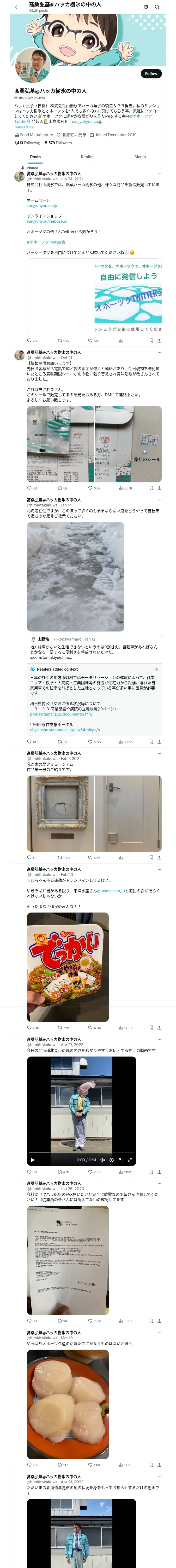Play the Apr 27, 2023 wind video
The width and height of the screenshot is (176, 1568).
click(32, 1160)
